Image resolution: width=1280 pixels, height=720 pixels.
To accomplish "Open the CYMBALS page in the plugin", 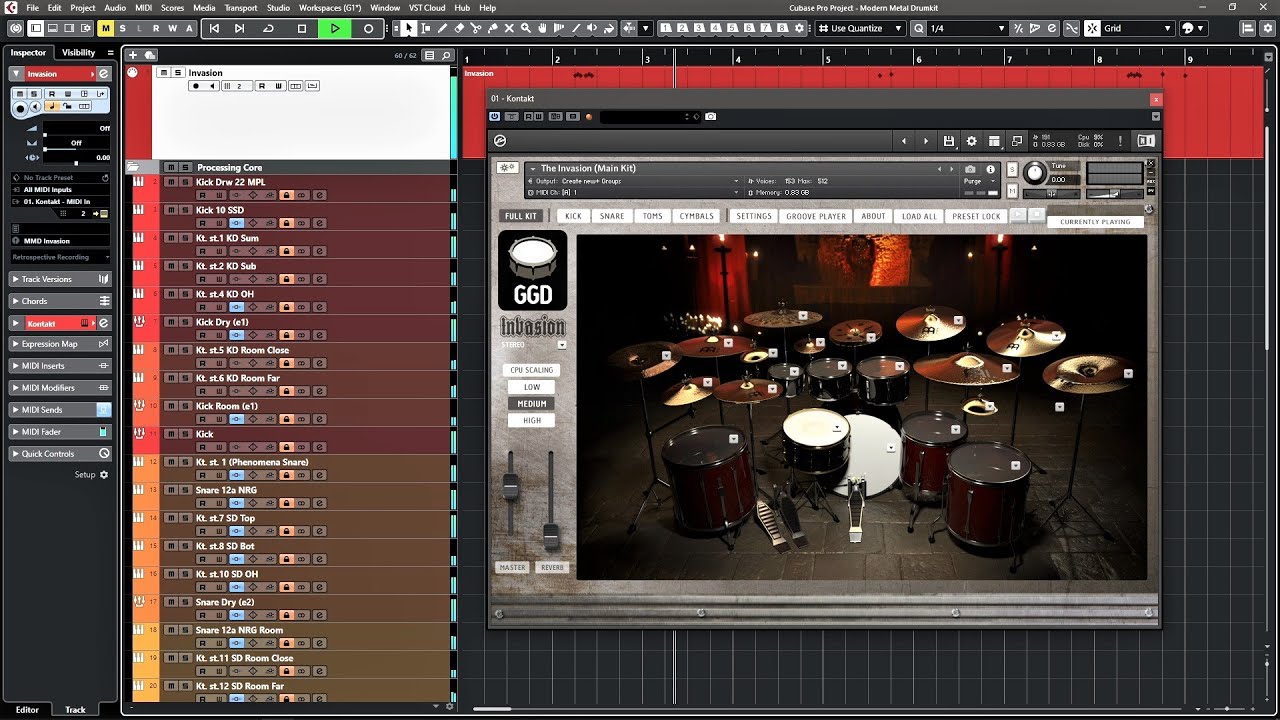I will pos(697,216).
